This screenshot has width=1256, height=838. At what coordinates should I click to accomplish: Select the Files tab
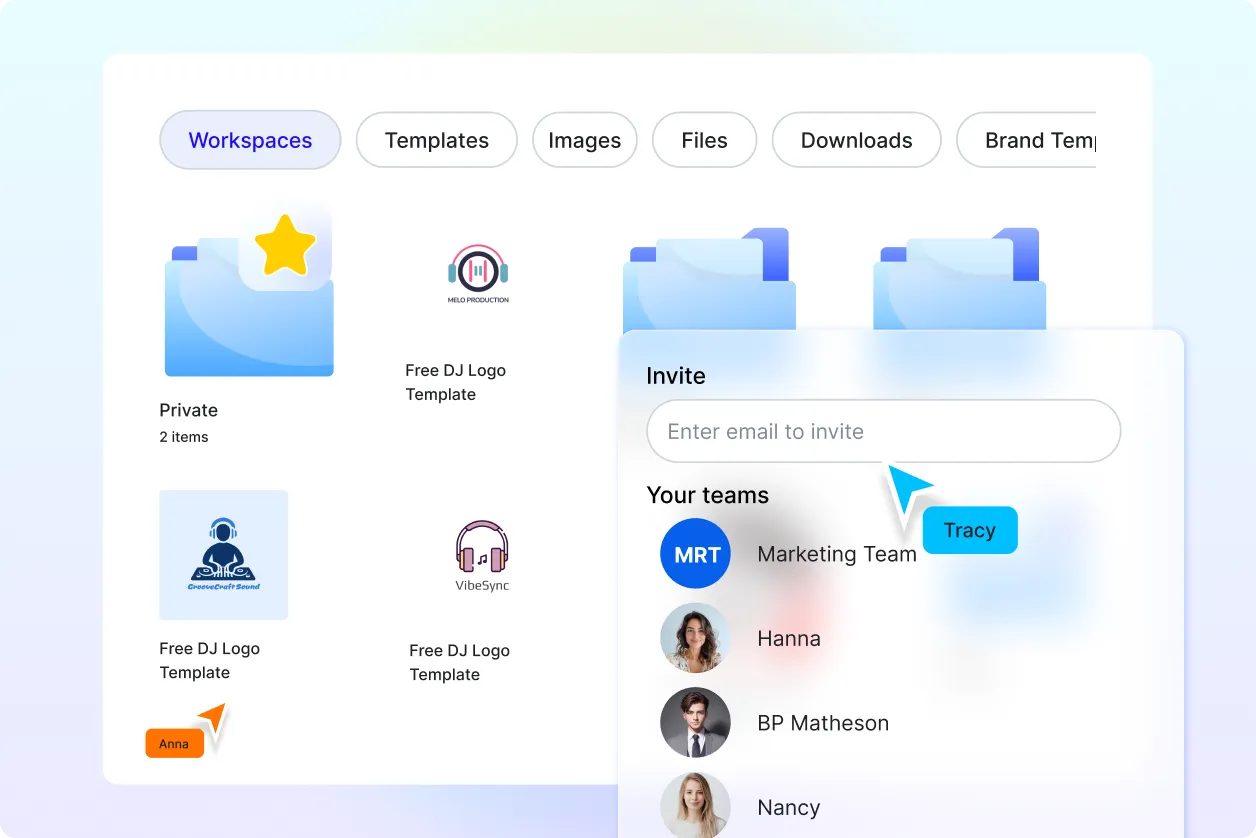point(704,140)
